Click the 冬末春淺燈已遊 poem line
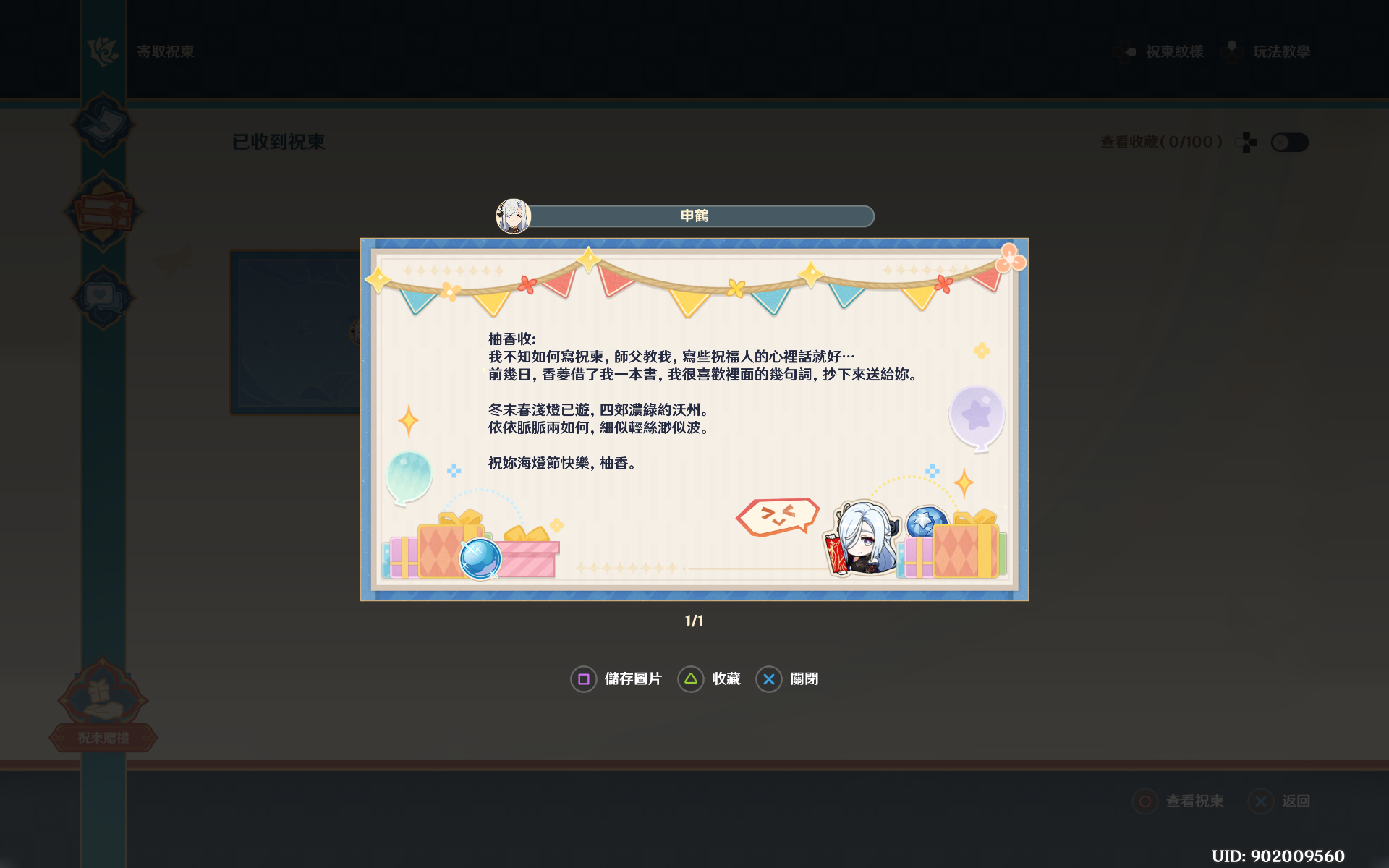This screenshot has height=868, width=1389. click(598, 410)
